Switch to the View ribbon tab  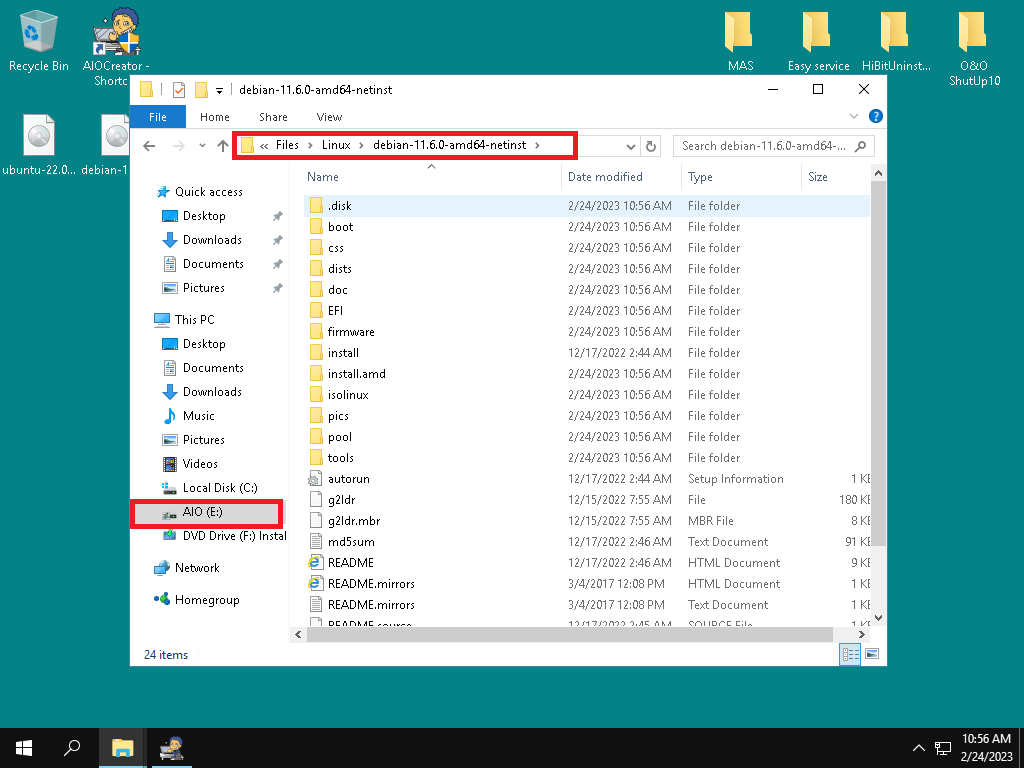[x=329, y=117]
